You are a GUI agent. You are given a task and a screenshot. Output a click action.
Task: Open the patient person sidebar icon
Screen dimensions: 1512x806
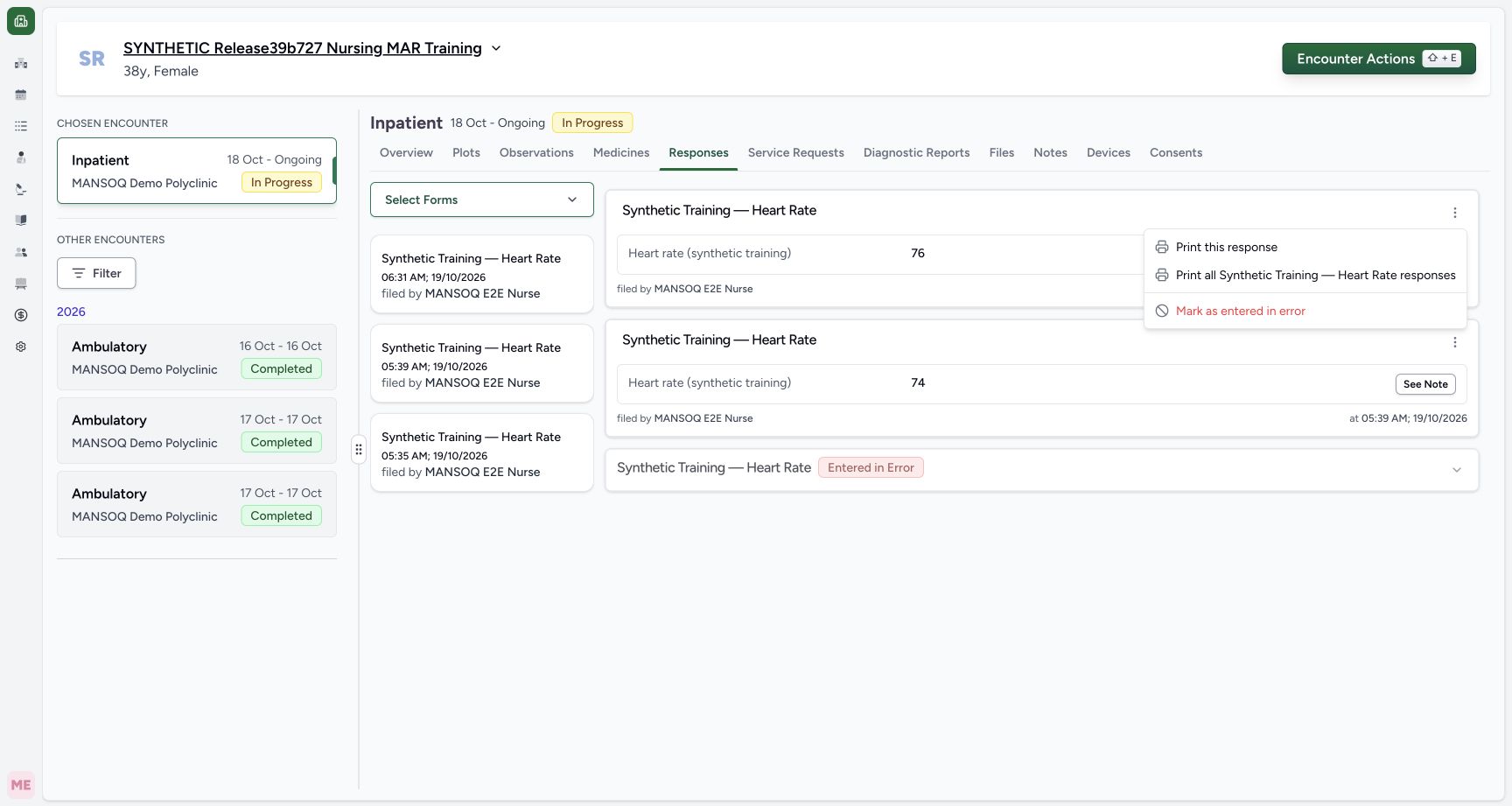21,158
